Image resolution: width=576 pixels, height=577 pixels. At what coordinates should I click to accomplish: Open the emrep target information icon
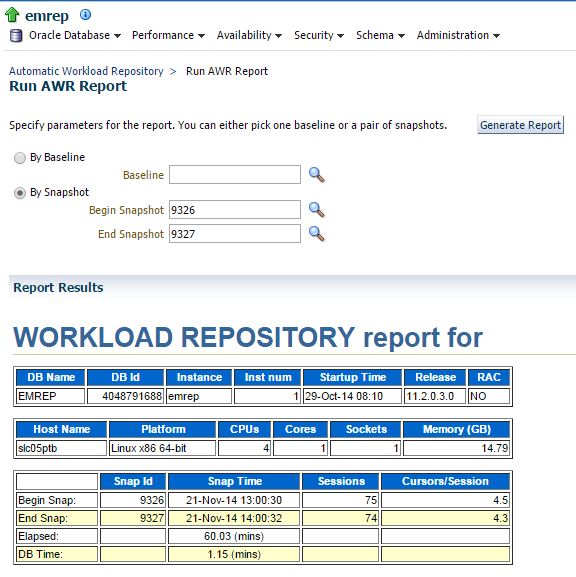[x=85, y=15]
